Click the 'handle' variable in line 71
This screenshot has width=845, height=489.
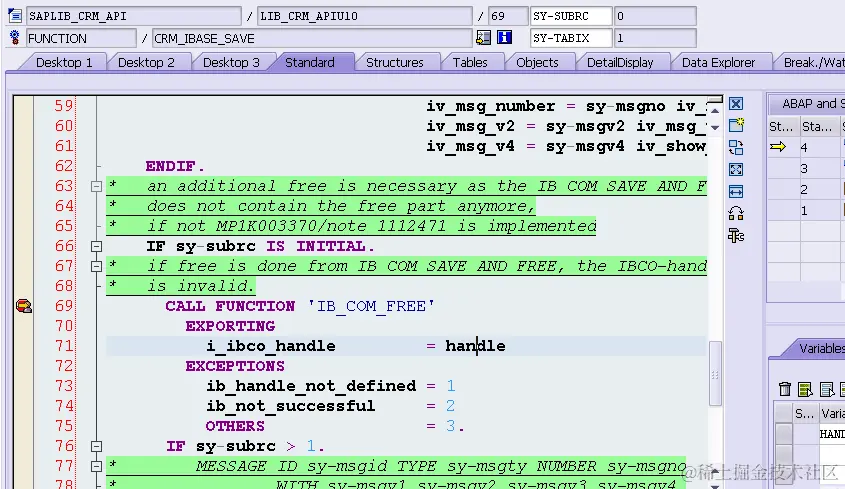475,346
